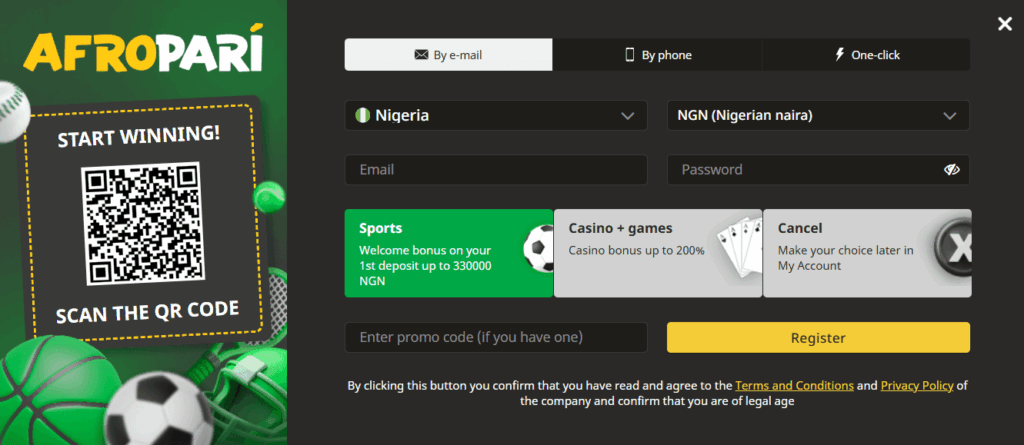This screenshot has width=1024, height=445.
Task: Focus the promo code input field
Action: point(496,337)
